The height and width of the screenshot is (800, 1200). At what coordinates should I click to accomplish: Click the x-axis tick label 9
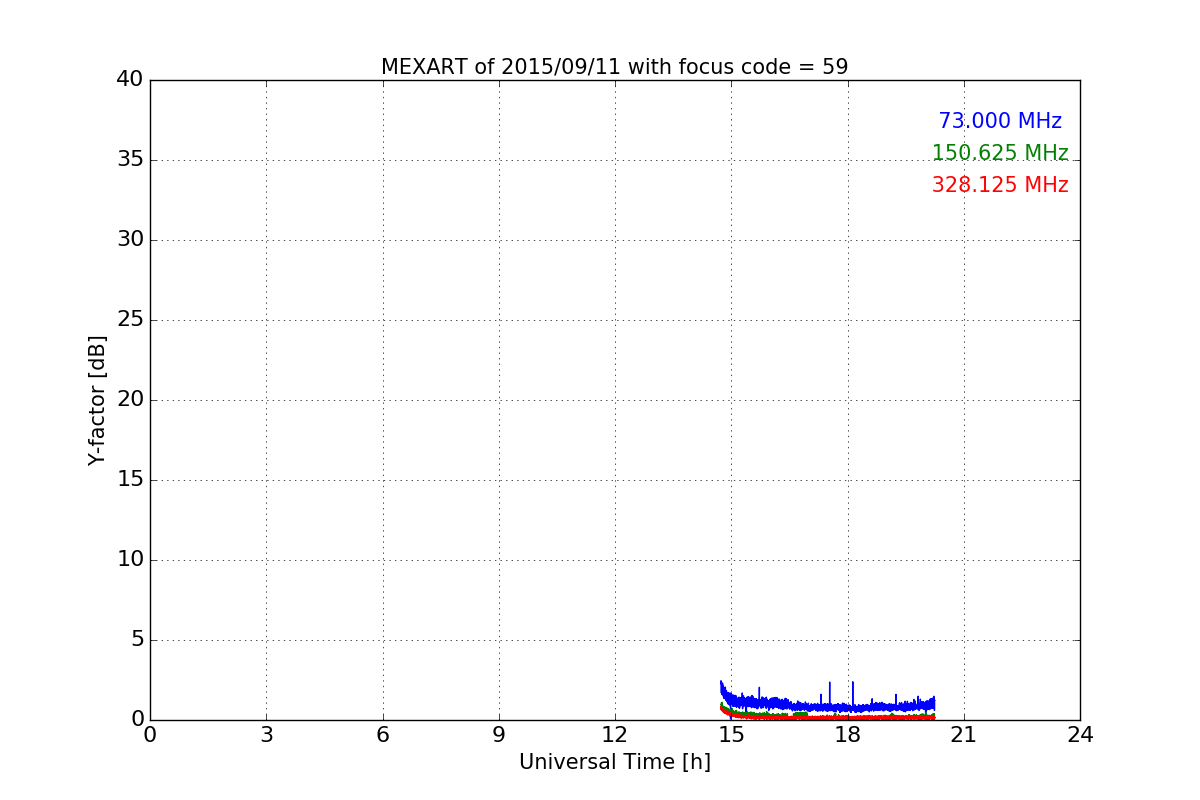498,735
